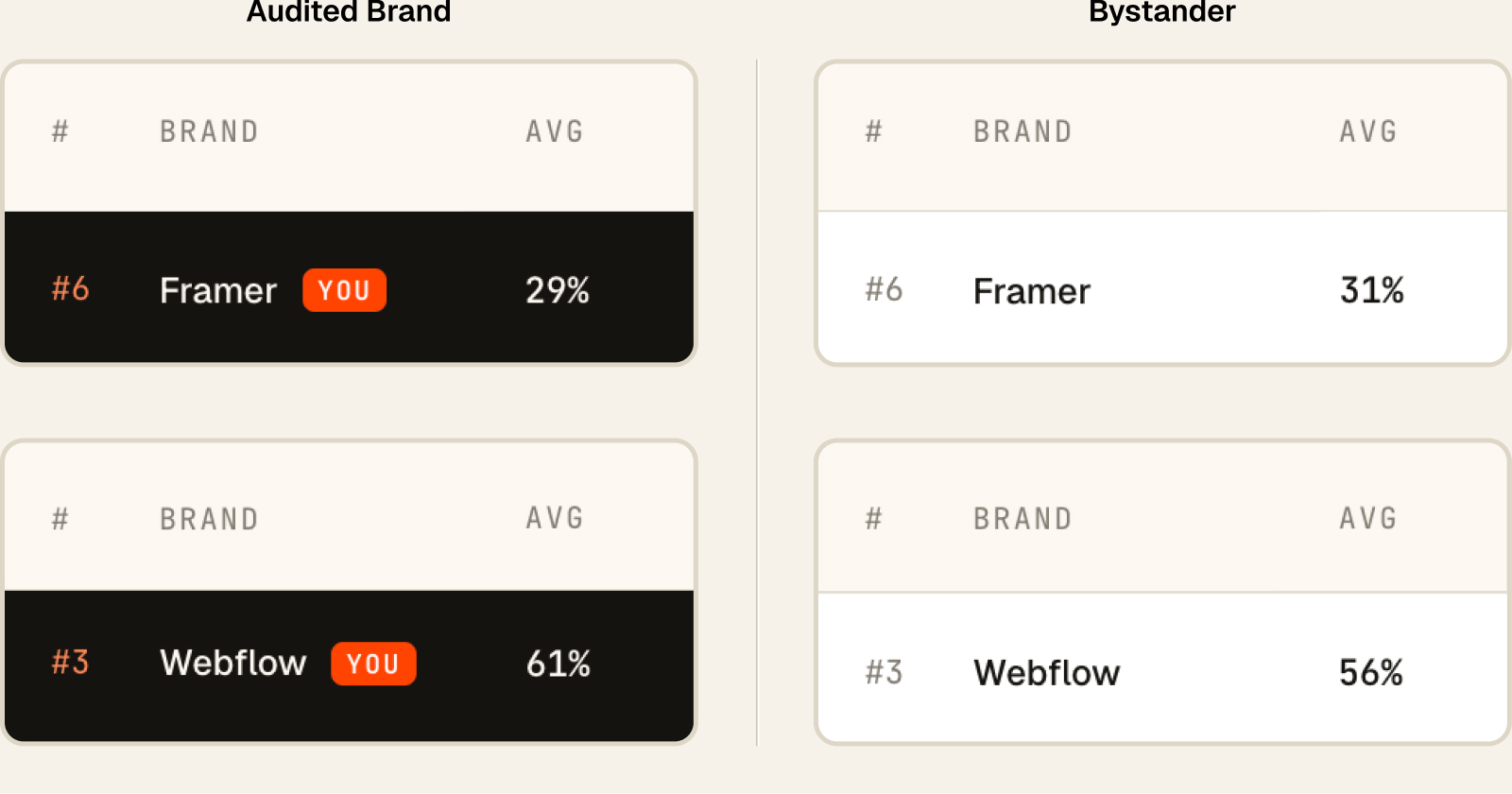Image resolution: width=1512 pixels, height=794 pixels.
Task: Select the #3 rank in dark Webflow row
Action: pyautogui.click(x=71, y=662)
